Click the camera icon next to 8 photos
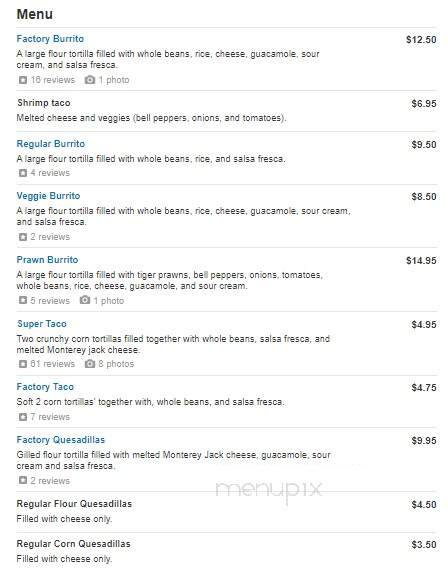Screen dimensions: 448x572 (90, 364)
